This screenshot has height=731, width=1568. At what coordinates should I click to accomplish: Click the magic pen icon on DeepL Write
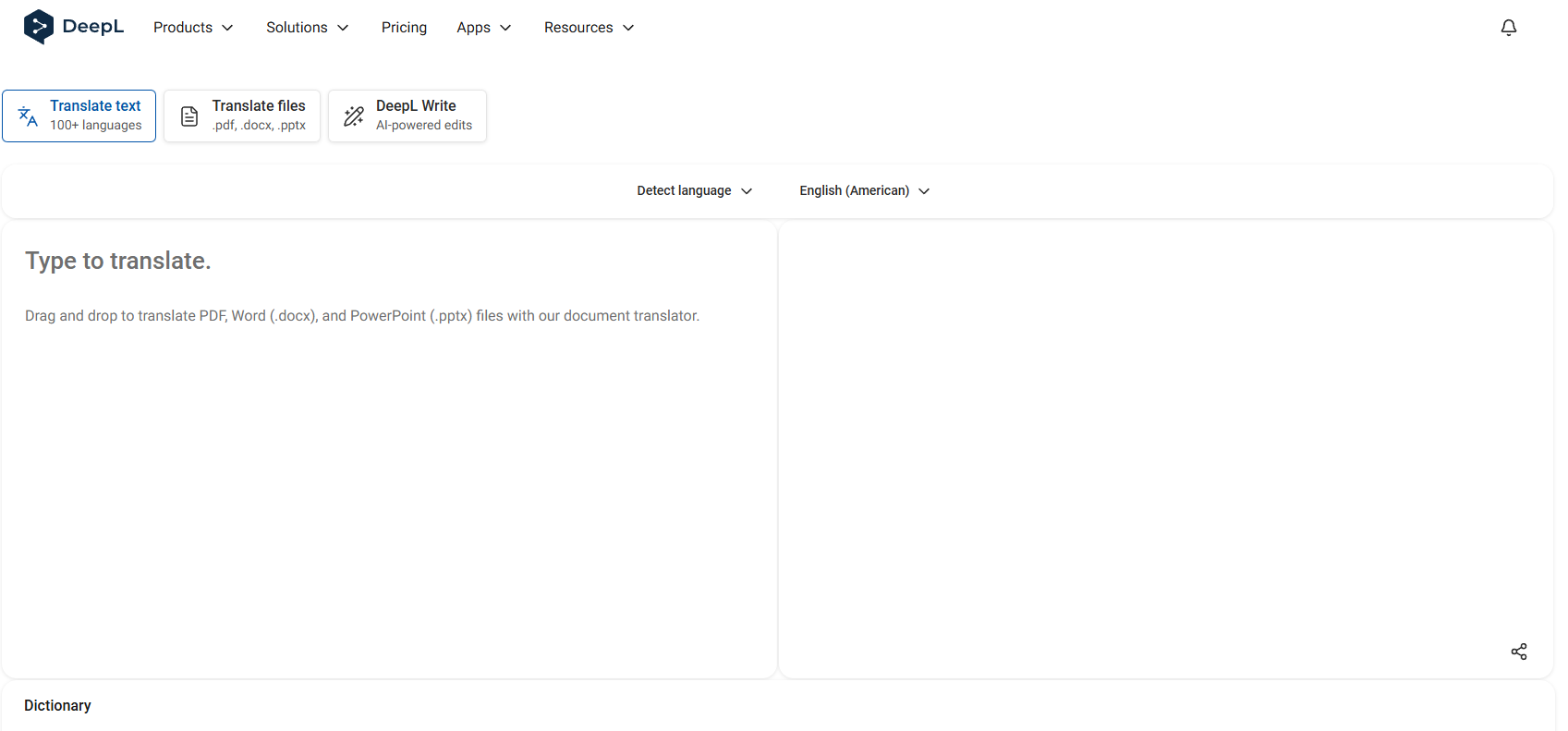(x=354, y=116)
